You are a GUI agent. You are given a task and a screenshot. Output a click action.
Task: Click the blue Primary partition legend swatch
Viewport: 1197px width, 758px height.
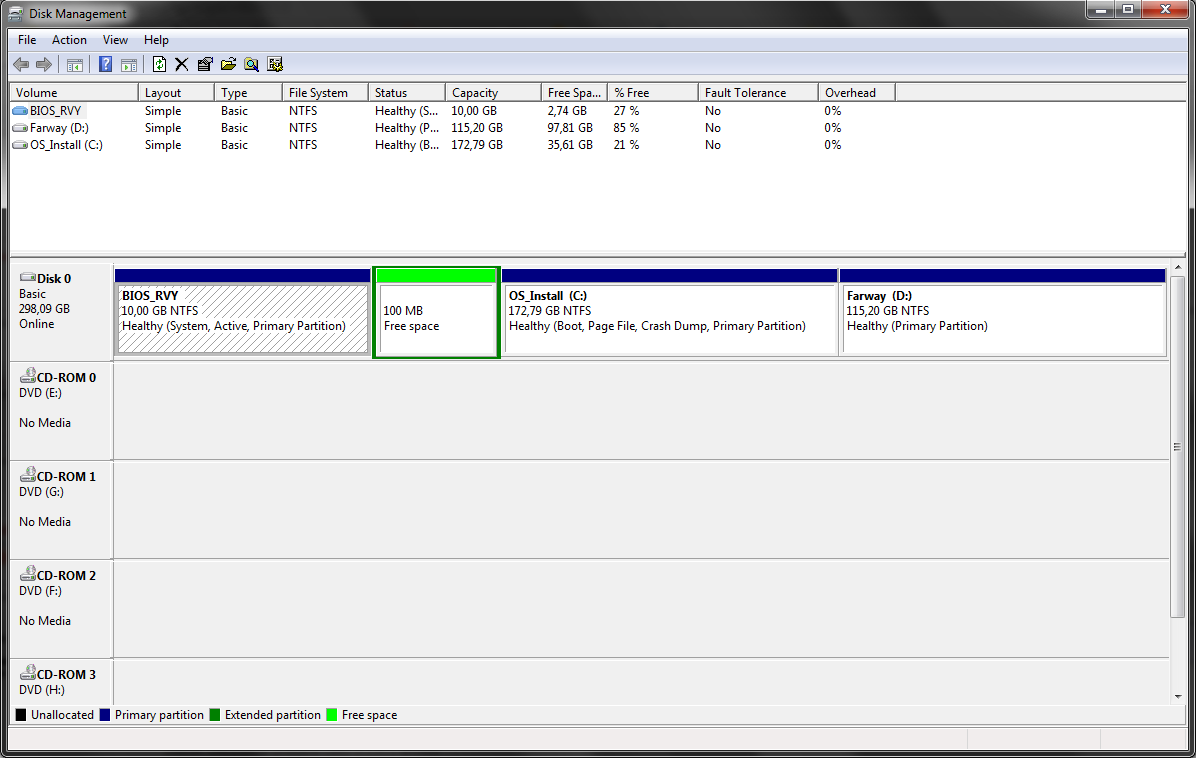coord(105,714)
